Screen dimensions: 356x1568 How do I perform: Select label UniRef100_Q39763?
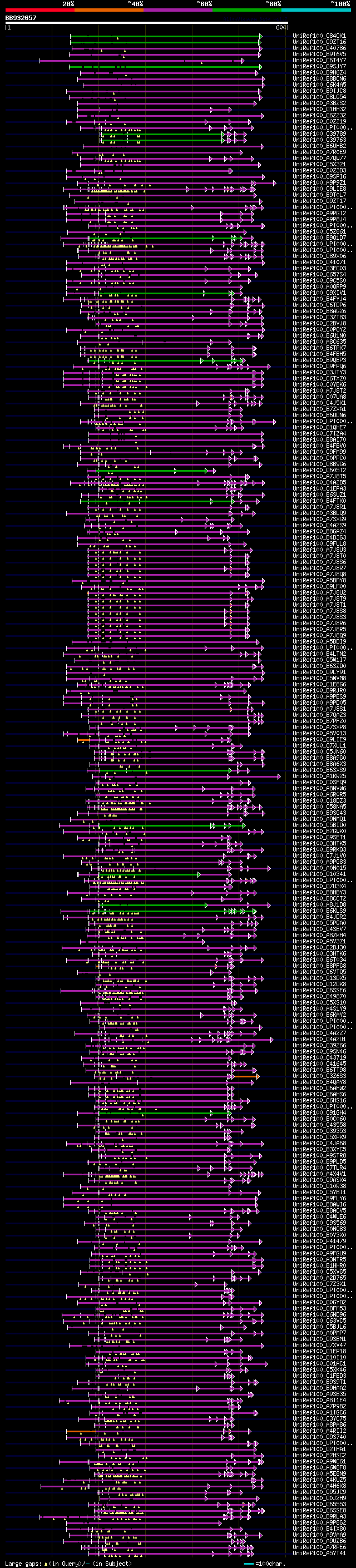coord(319,140)
